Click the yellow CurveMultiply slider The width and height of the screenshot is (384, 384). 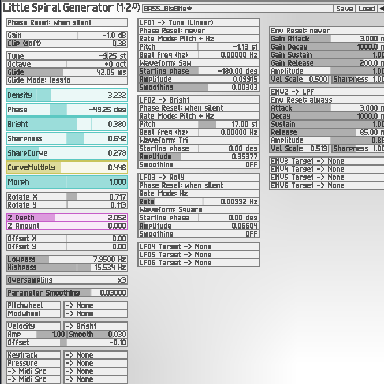click(x=67, y=167)
